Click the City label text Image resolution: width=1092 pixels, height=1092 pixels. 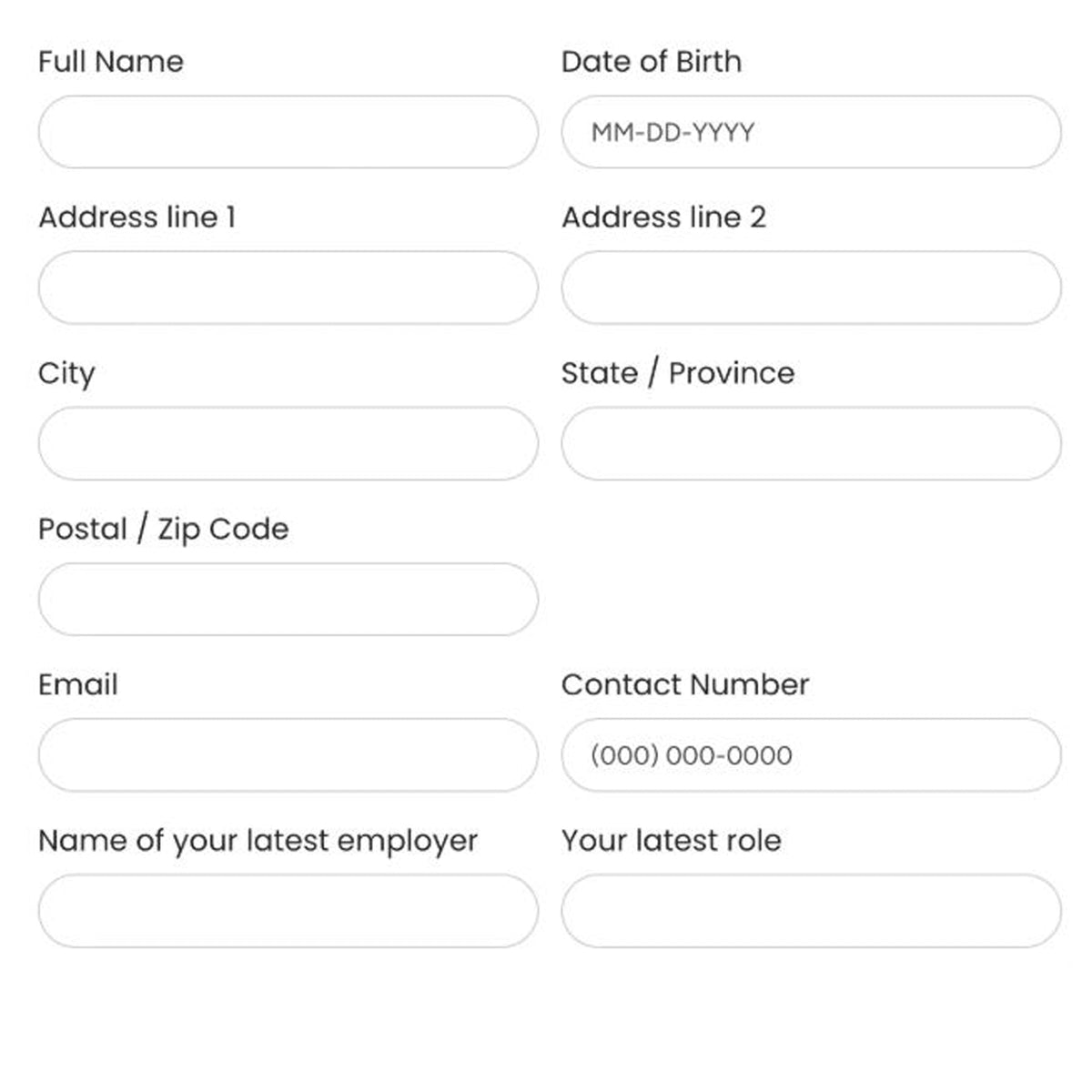point(66,374)
